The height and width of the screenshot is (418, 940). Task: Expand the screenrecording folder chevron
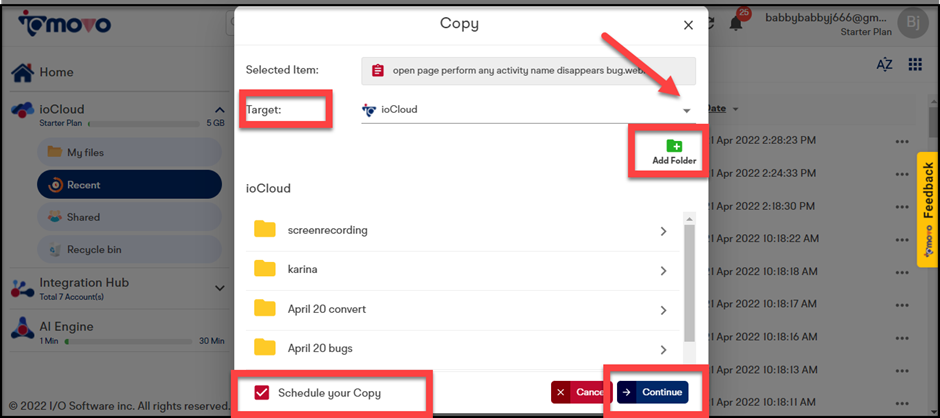pyautogui.click(x=663, y=231)
